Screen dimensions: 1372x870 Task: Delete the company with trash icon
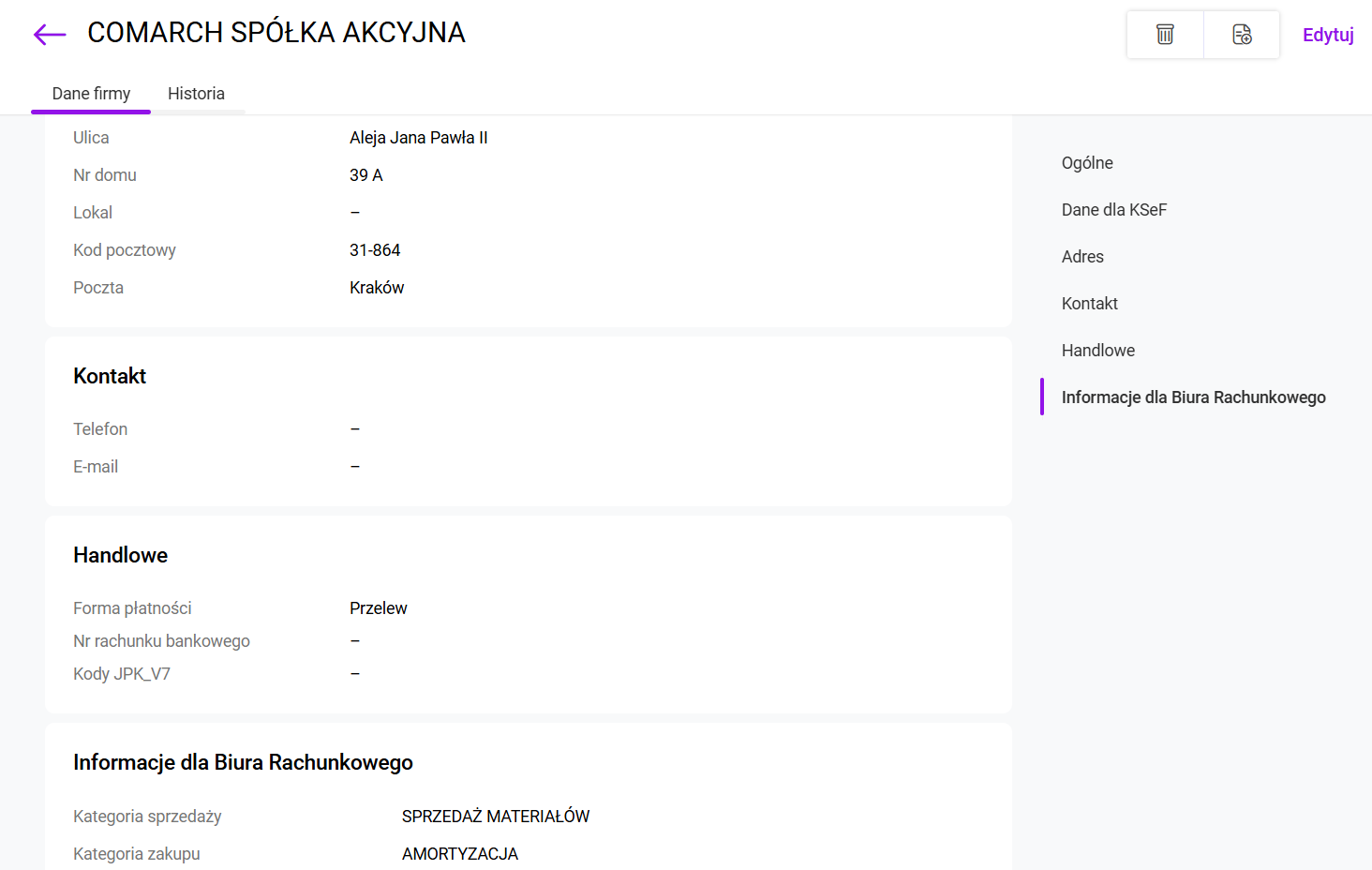pyautogui.click(x=1165, y=35)
